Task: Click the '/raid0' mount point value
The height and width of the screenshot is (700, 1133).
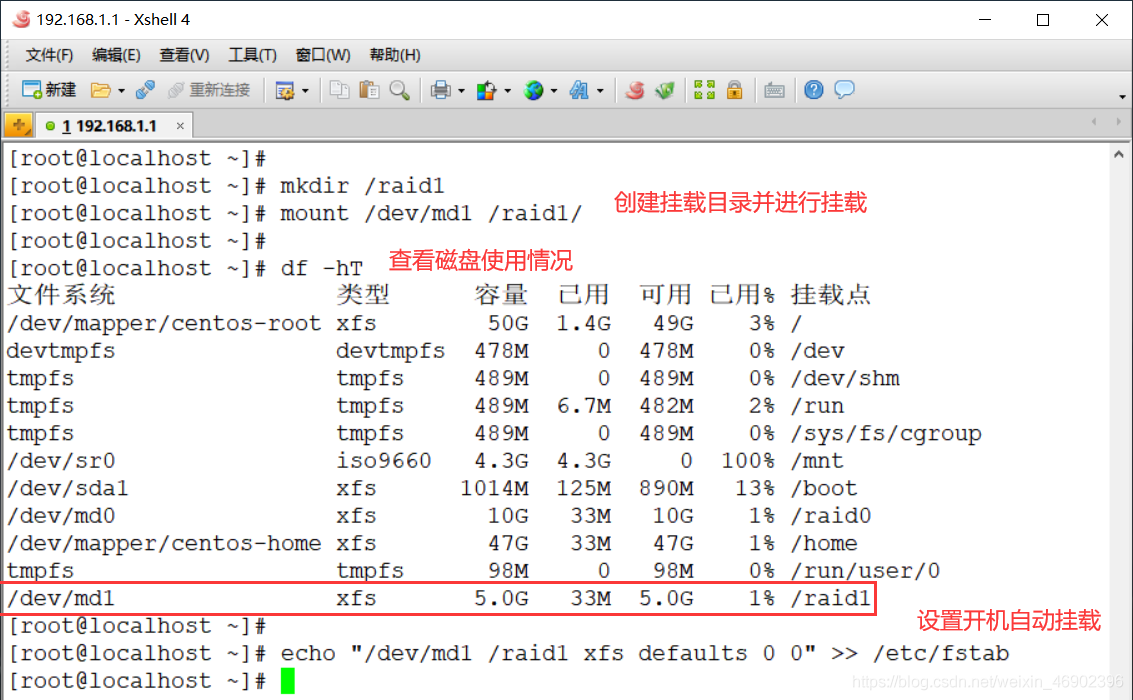Action: (831, 515)
